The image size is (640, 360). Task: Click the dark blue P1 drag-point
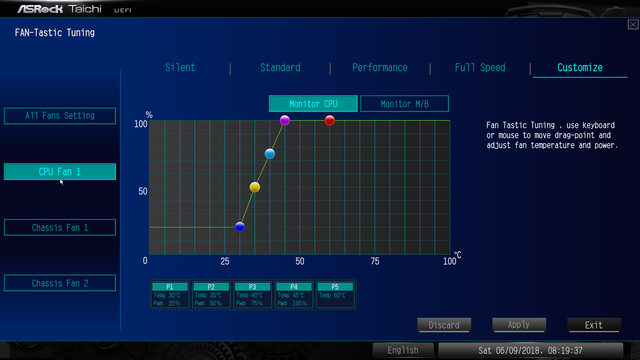click(x=240, y=227)
